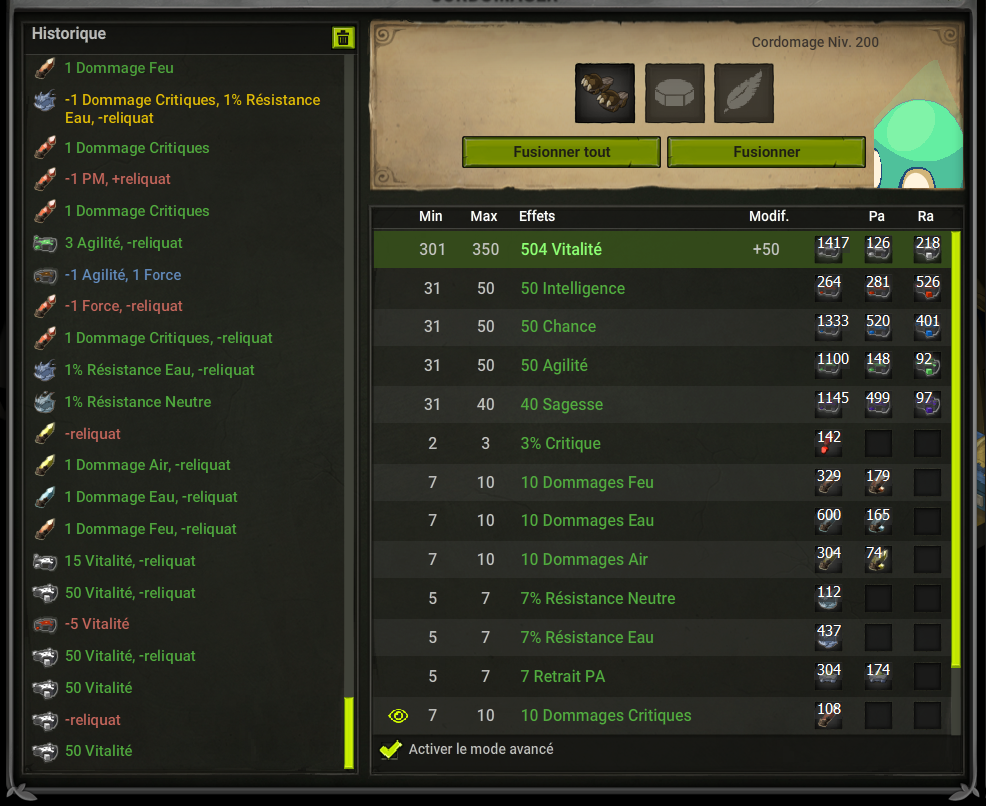Image resolution: width=986 pixels, height=806 pixels.
Task: Merge all runes with Fusionner tout
Action: [x=561, y=152]
